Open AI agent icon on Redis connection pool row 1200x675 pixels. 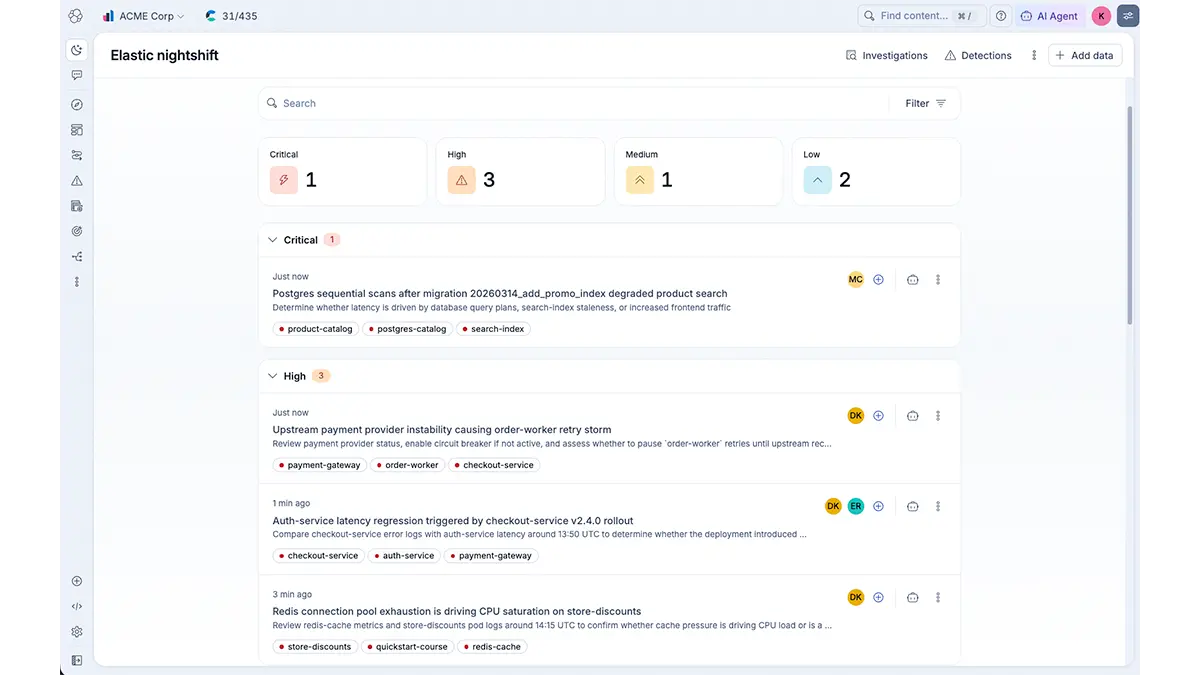point(913,598)
